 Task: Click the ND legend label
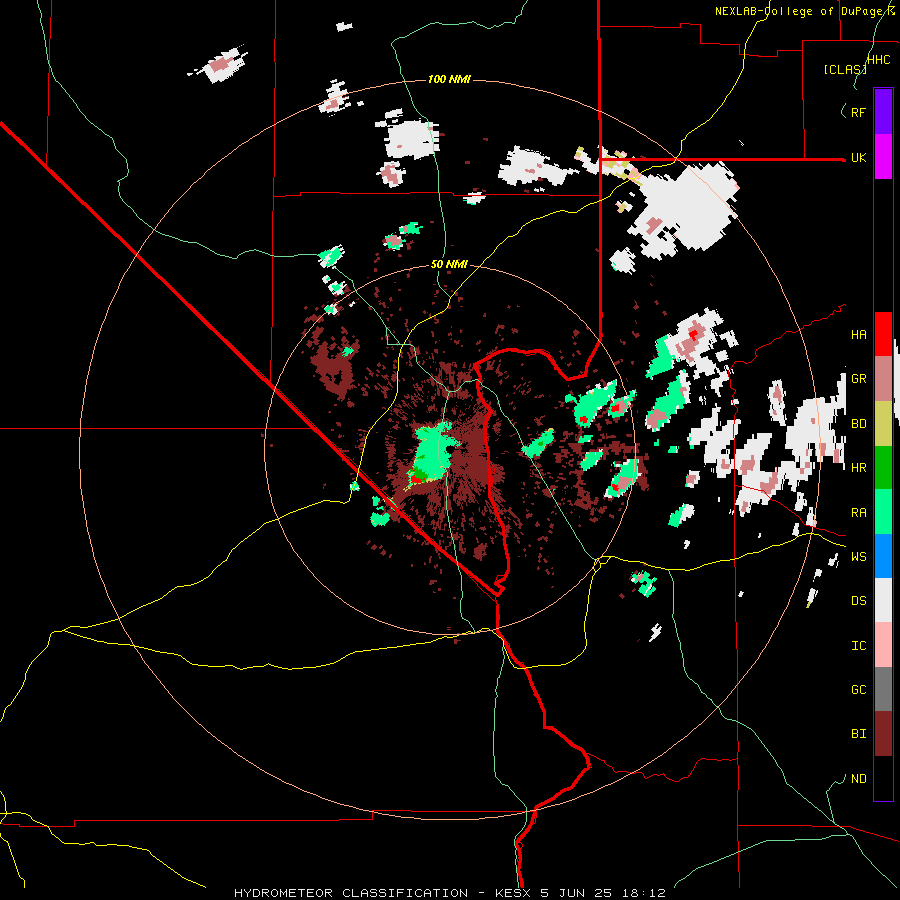(x=858, y=779)
